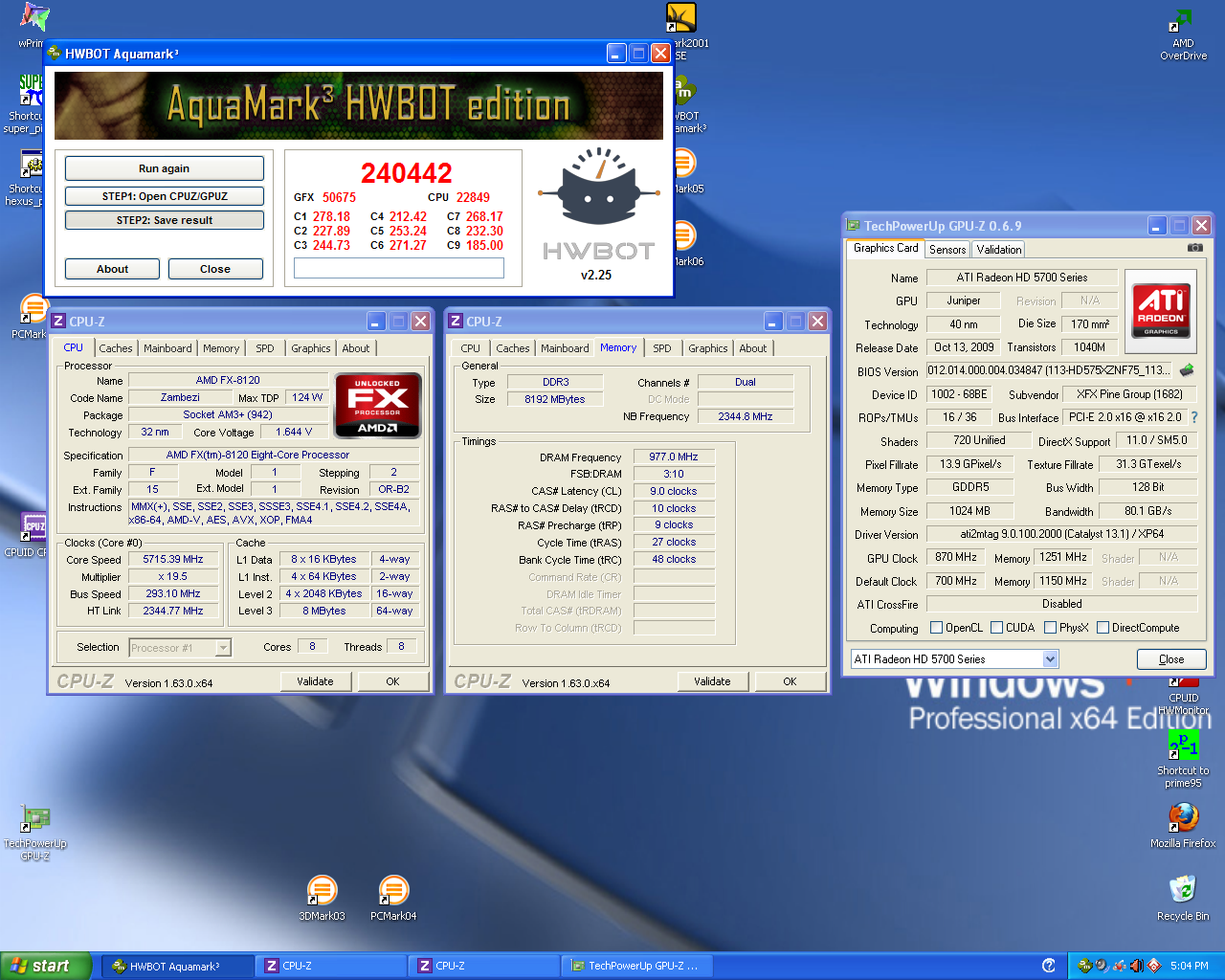Open the SPD tab in right CPU-Z
1225x980 pixels.
tap(662, 348)
